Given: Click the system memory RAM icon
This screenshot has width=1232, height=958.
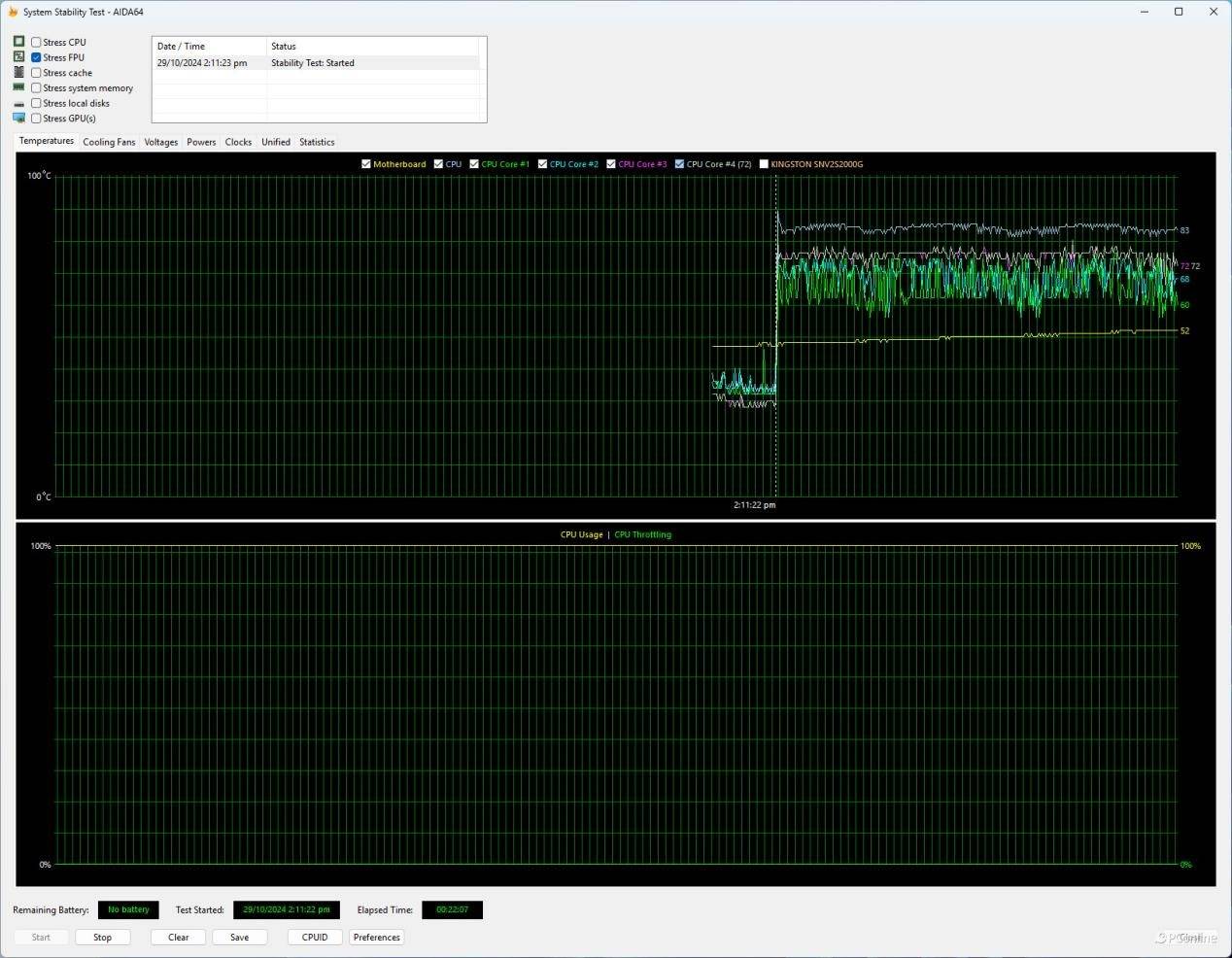Looking at the screenshot, I should (x=18, y=87).
